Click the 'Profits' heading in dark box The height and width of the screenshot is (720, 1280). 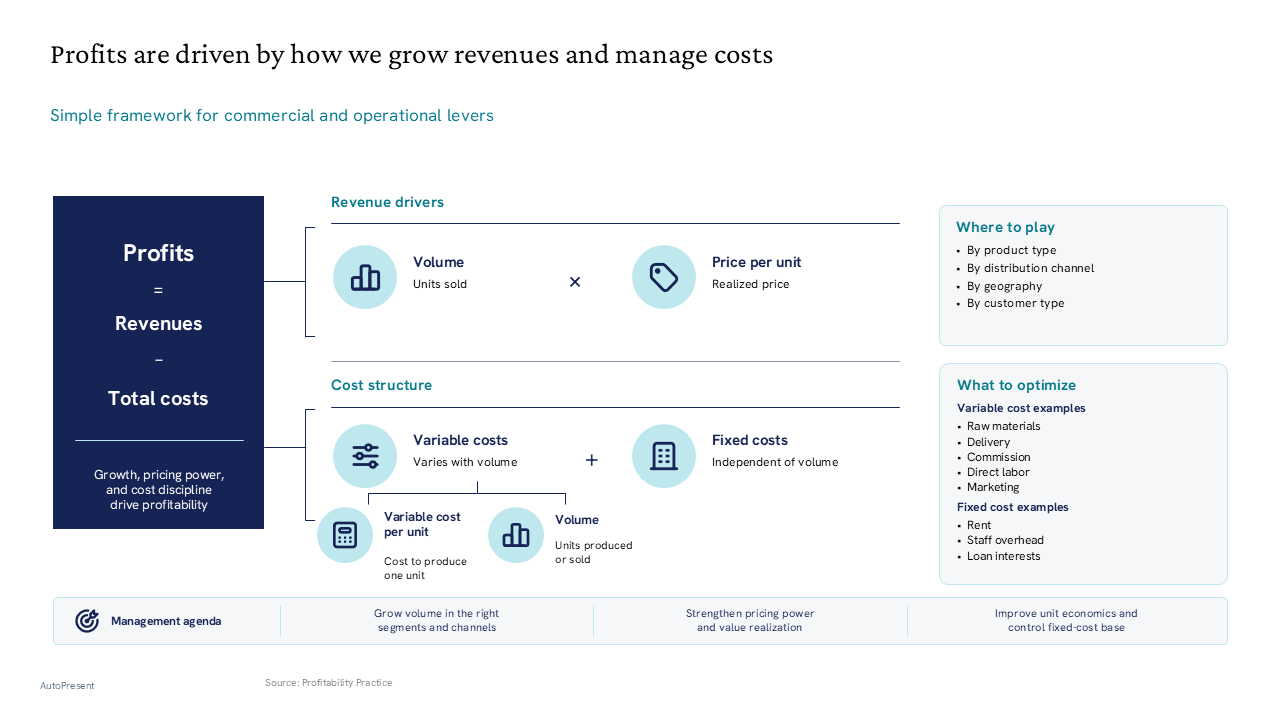(x=158, y=253)
